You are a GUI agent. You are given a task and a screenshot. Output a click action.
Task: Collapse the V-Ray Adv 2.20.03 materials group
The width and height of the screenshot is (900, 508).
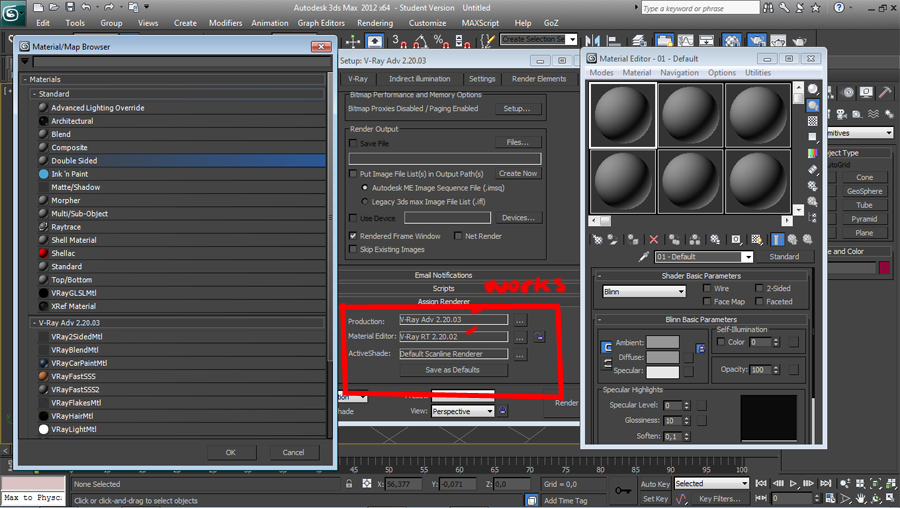tap(34, 323)
